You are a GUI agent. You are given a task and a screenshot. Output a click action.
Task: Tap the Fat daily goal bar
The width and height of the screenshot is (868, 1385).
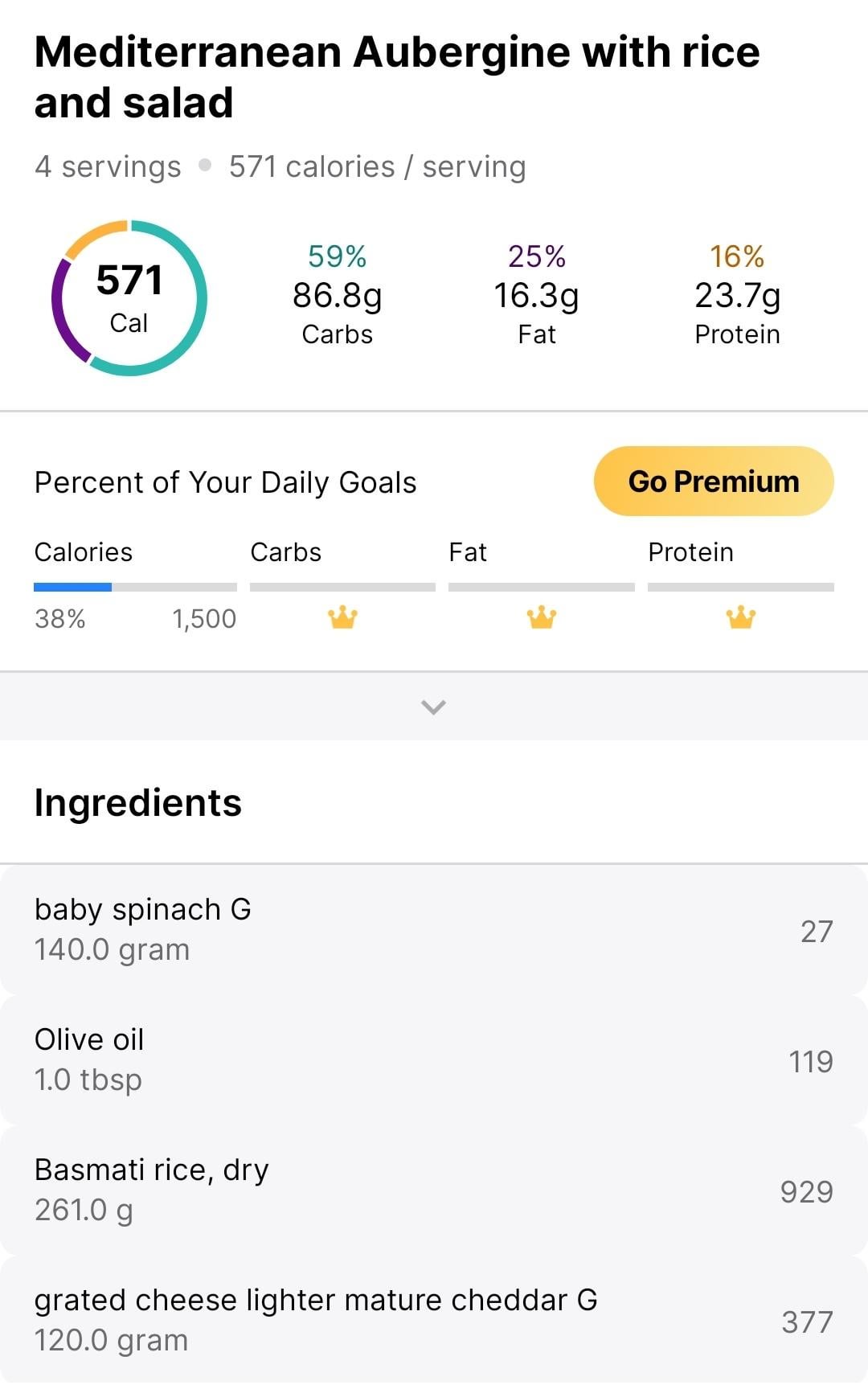coord(542,587)
